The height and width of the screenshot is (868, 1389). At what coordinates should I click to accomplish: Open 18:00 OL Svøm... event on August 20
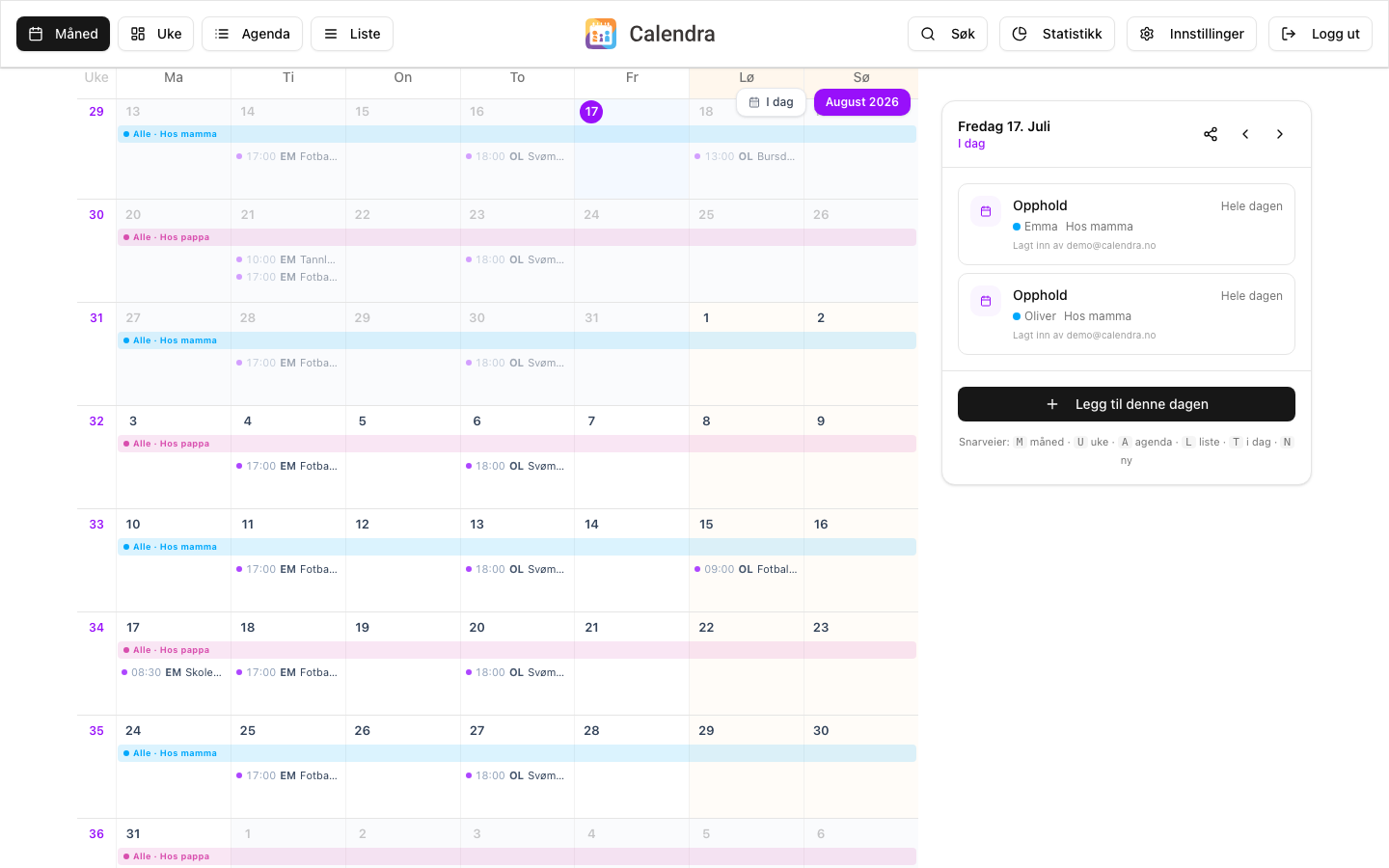click(517, 672)
